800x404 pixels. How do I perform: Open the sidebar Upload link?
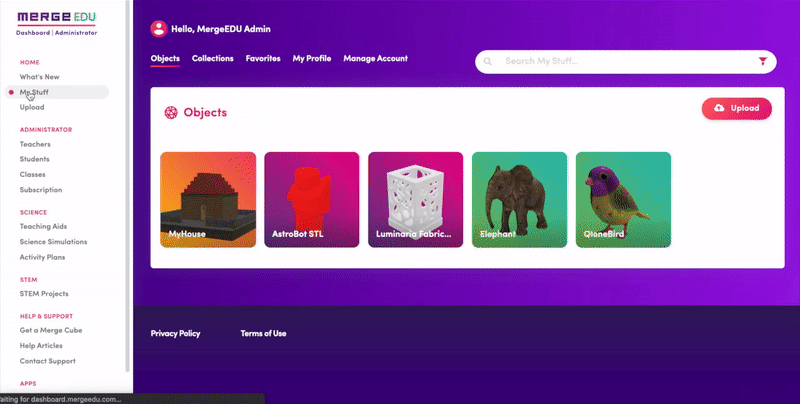click(x=32, y=107)
